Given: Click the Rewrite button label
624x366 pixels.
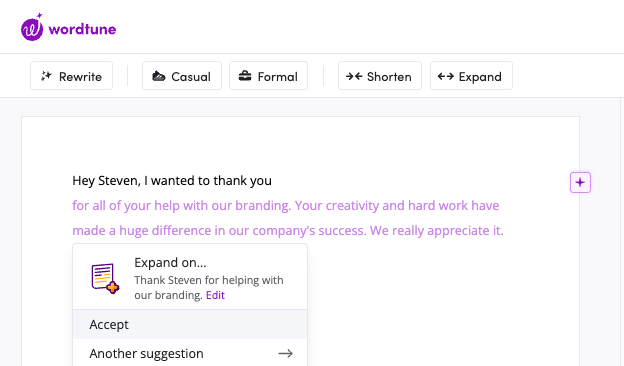Looking at the screenshot, I should pyautogui.click(x=80, y=76).
